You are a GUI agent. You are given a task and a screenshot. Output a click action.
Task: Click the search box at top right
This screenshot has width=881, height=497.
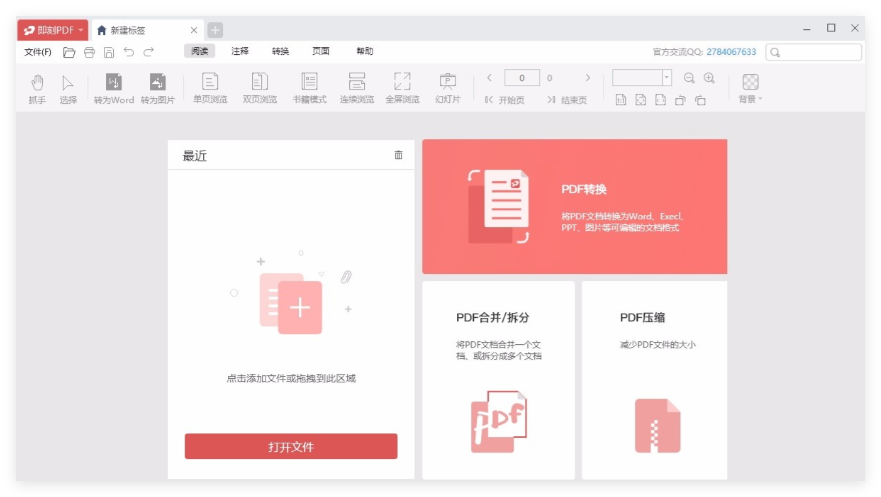click(x=813, y=52)
